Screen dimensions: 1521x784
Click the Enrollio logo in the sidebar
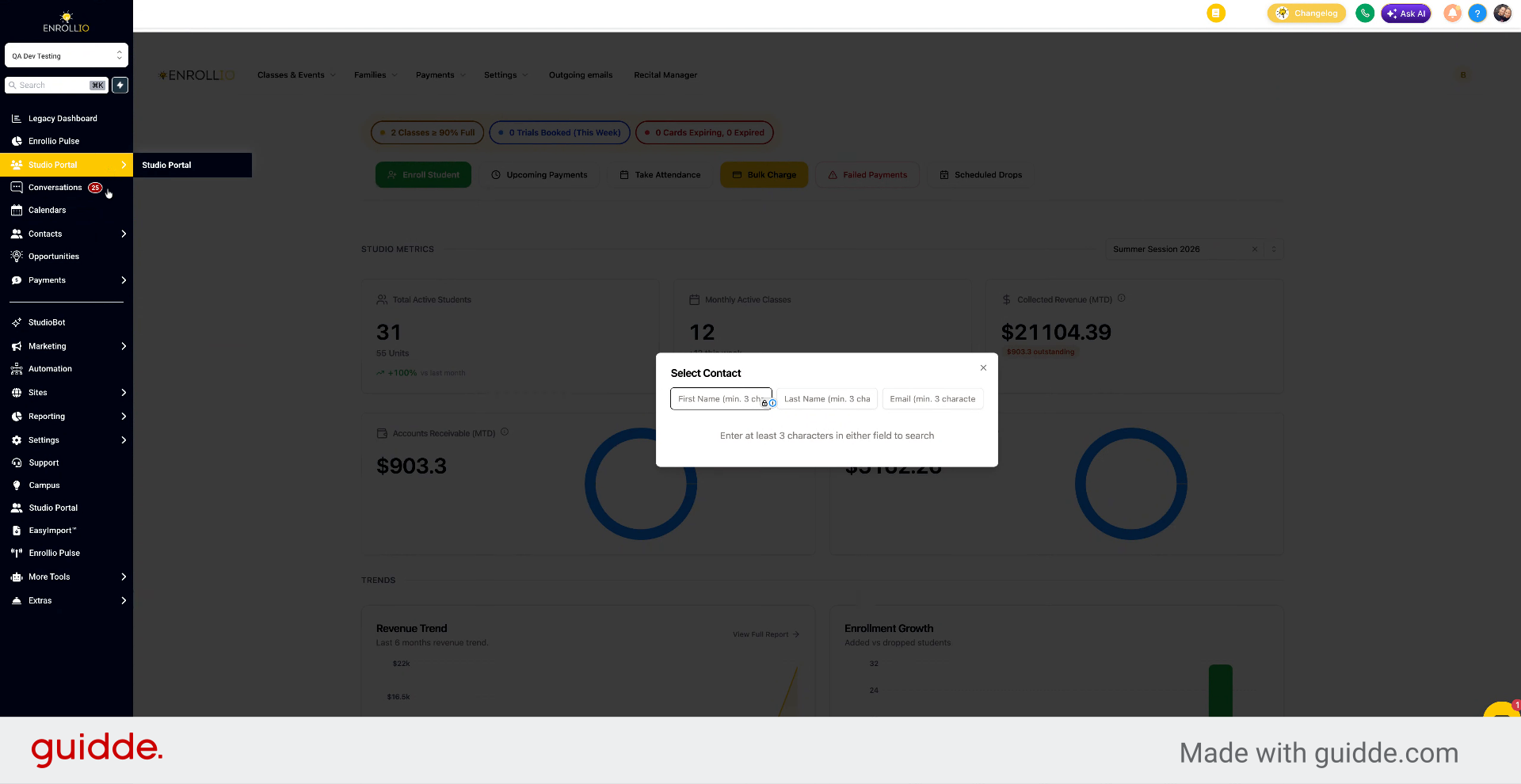pyautogui.click(x=67, y=21)
